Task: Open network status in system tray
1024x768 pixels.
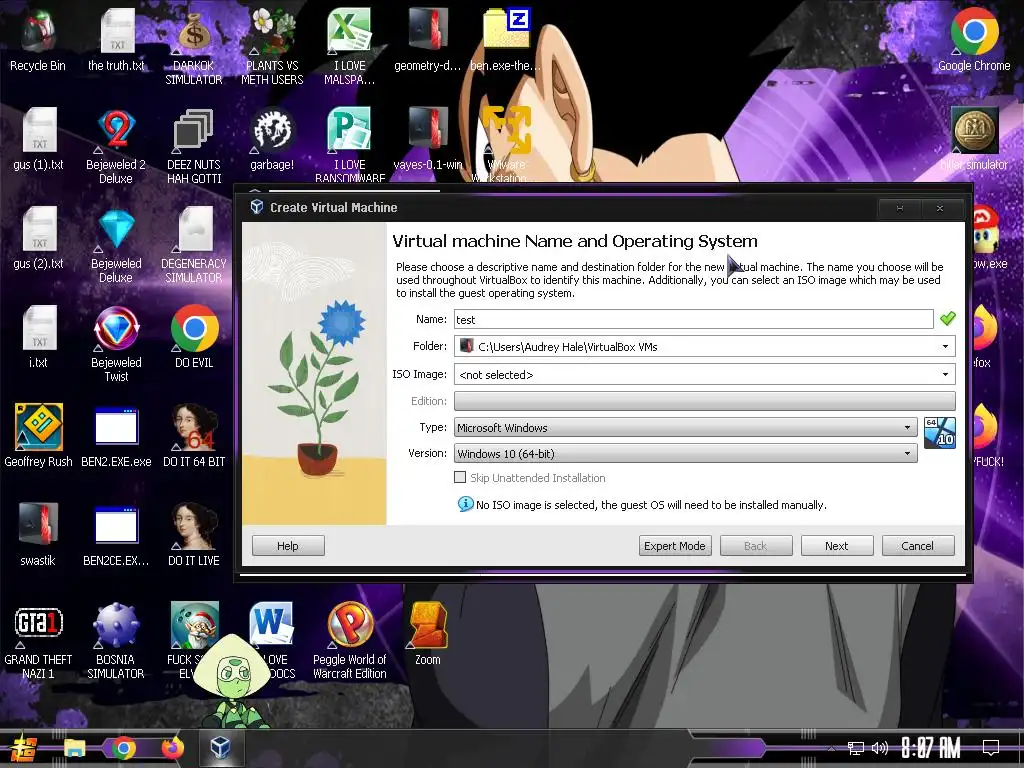Action: pyautogui.click(x=856, y=748)
